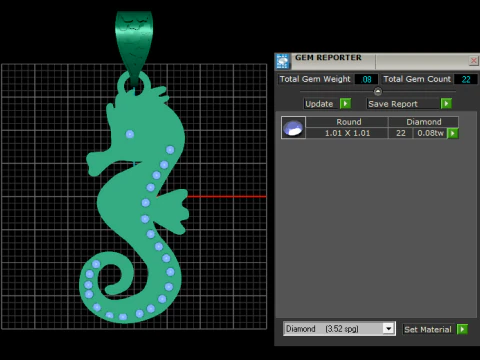This screenshot has height=360, width=480.
Task: Collapse the panel with the round up-arrow
Action: [378, 91]
